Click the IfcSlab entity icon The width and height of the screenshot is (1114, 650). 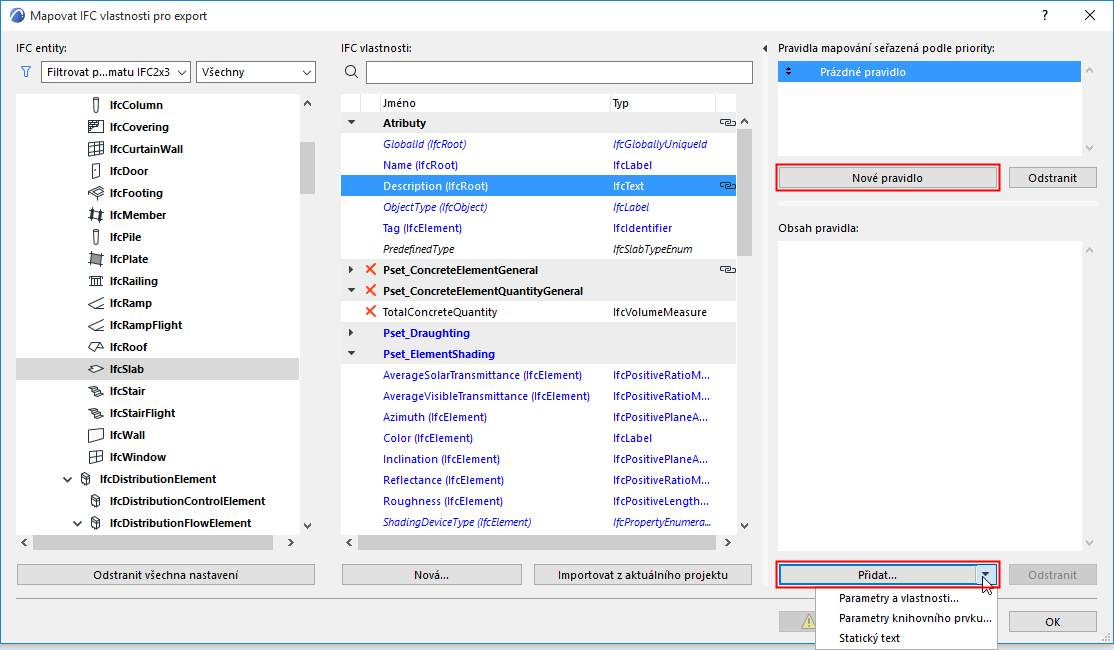point(96,369)
